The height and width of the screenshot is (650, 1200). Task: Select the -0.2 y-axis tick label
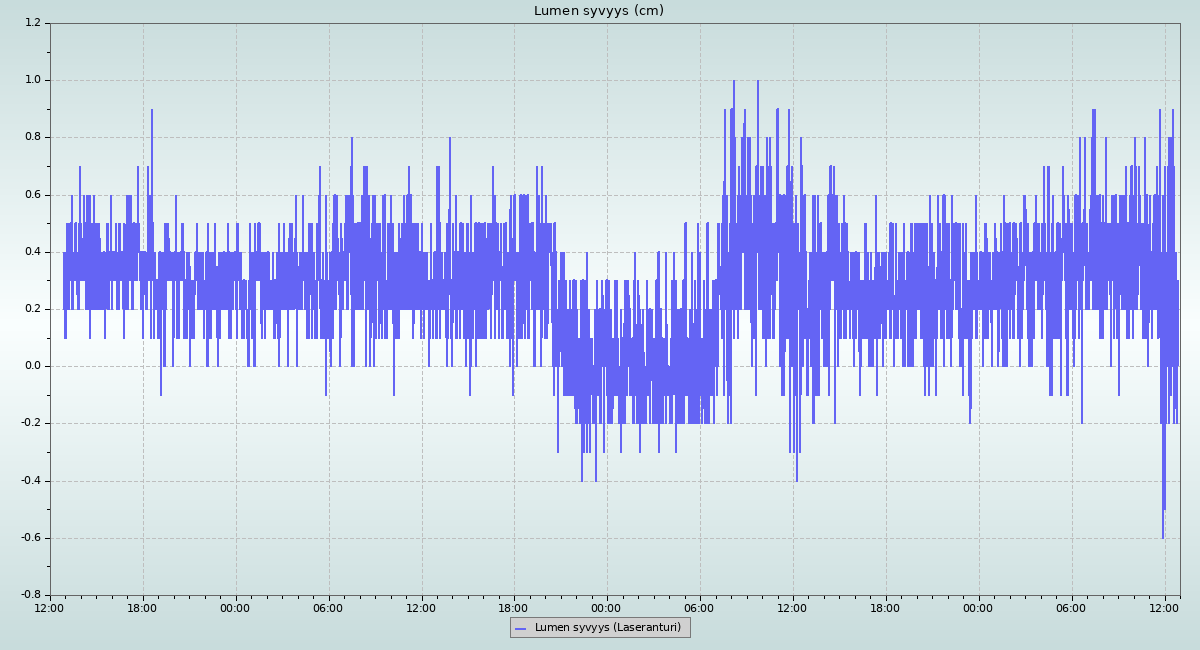[x=31, y=423]
